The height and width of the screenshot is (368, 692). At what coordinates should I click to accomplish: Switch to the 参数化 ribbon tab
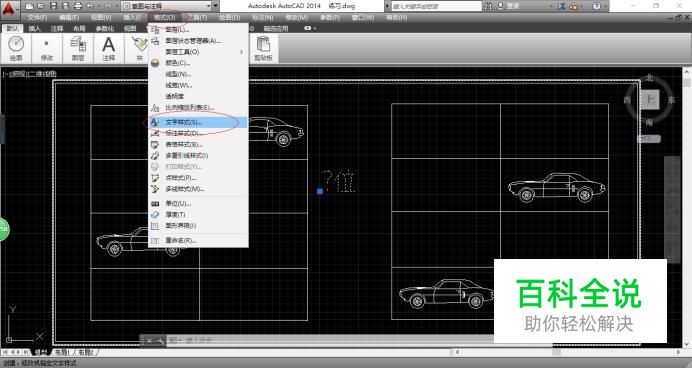(x=105, y=29)
